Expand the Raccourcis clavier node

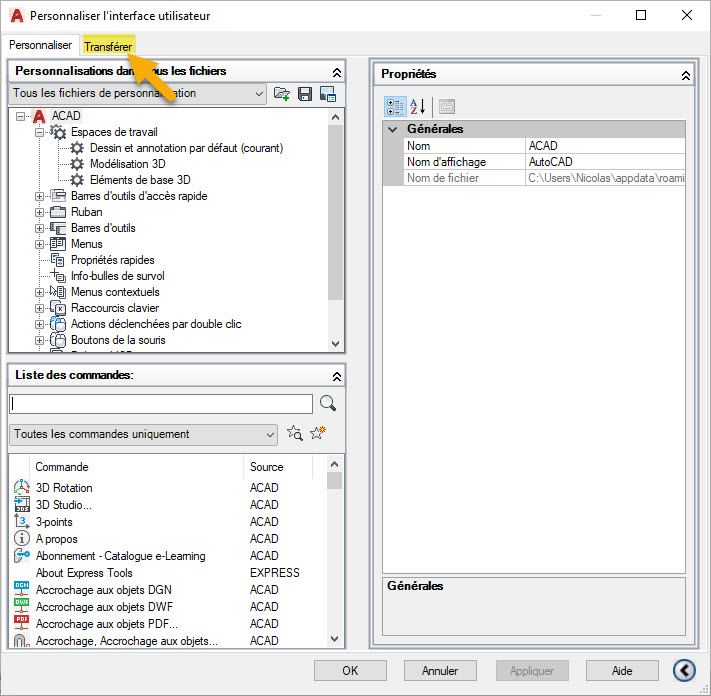[39, 308]
